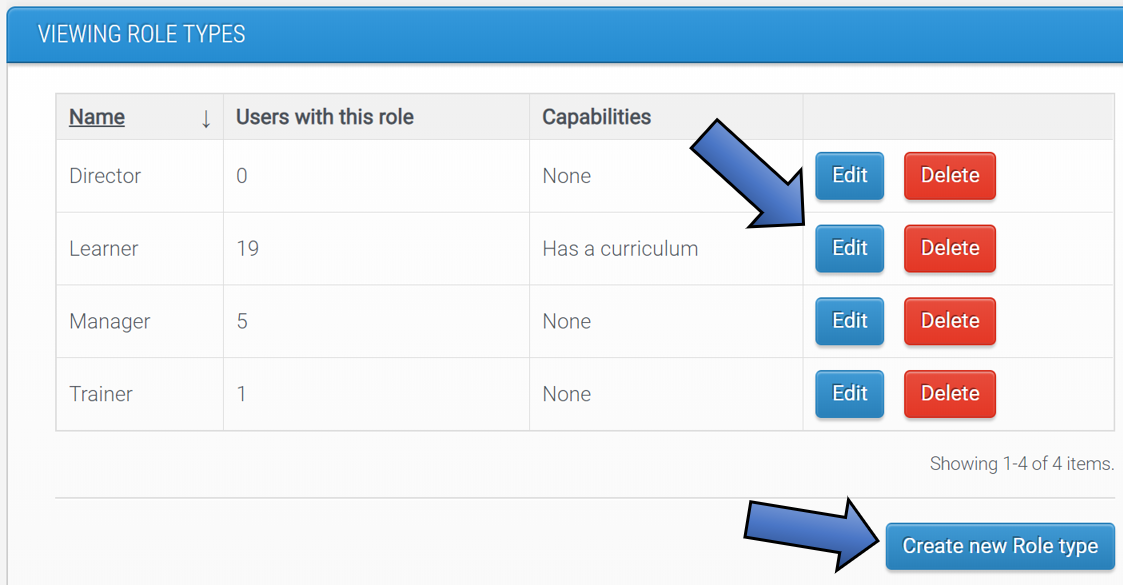Screen dimensions: 1123x585
Task: Edit the Manager role type
Action: [849, 321]
